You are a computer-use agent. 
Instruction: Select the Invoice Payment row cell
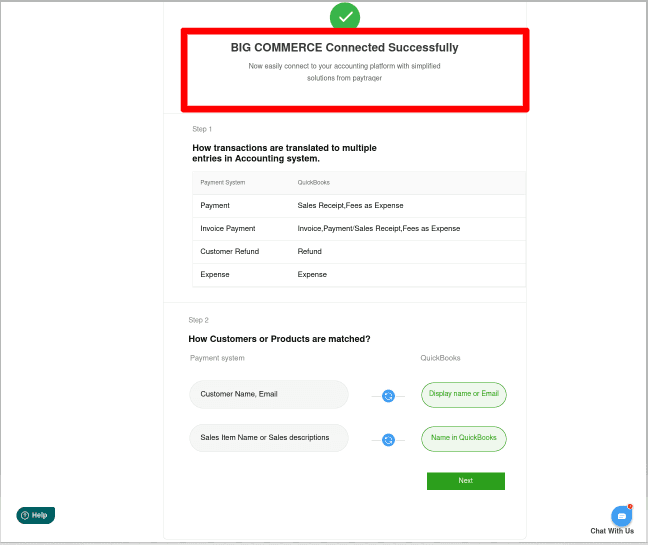tap(228, 228)
